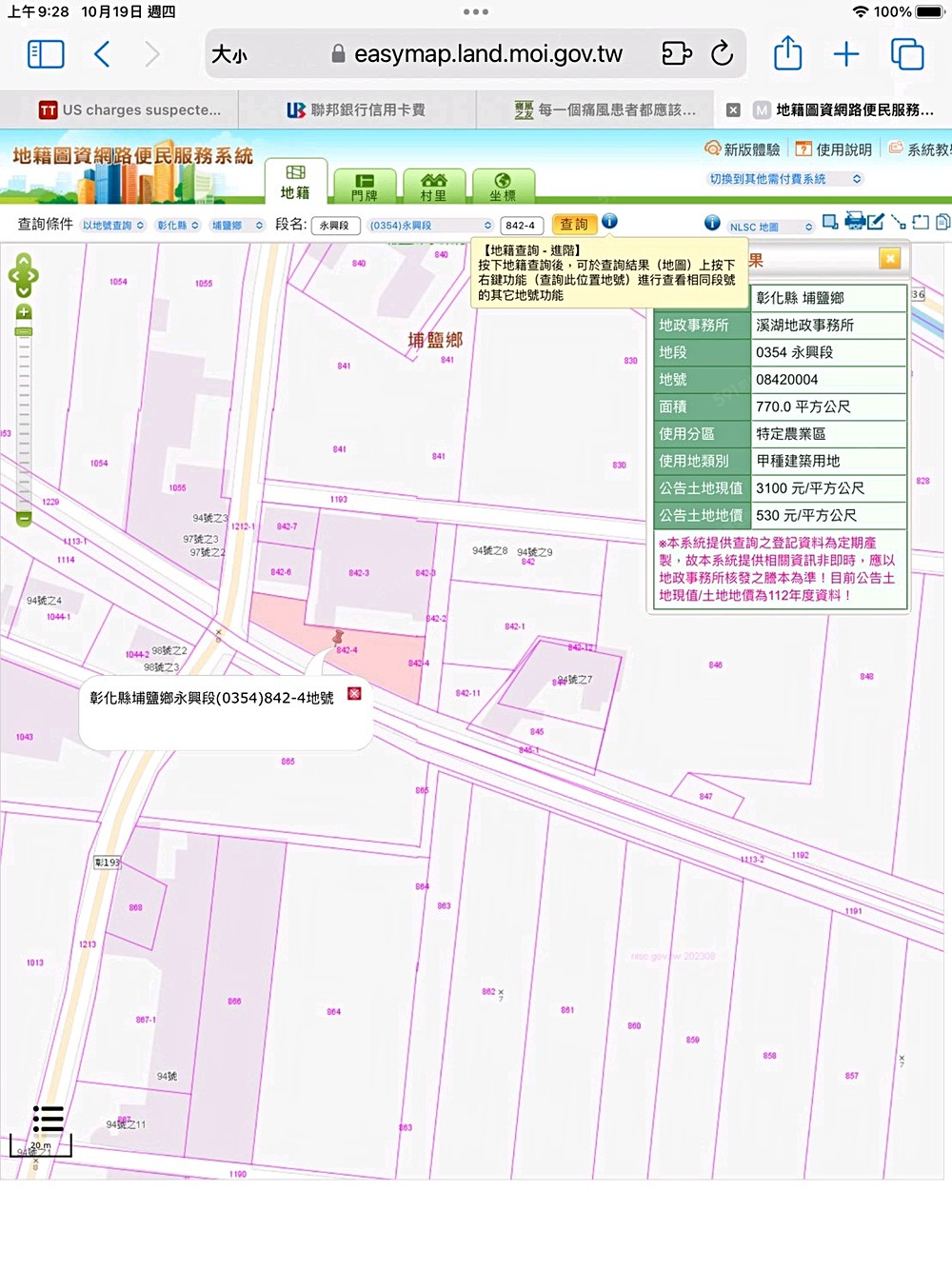Click the print icon in map toolbar
This screenshot has height=1270, width=952.
coord(854,222)
